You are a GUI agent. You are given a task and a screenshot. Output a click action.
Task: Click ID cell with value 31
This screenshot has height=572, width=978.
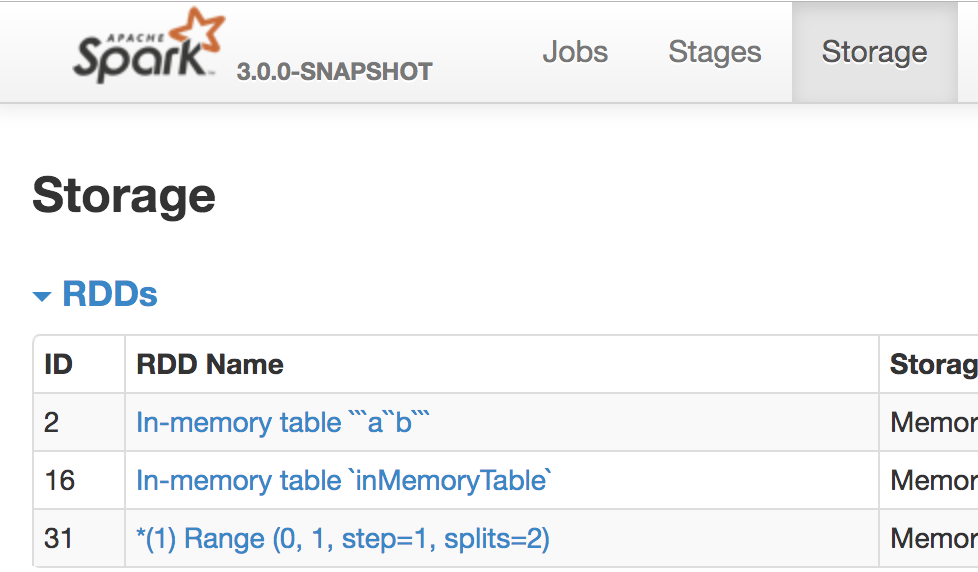click(x=60, y=539)
